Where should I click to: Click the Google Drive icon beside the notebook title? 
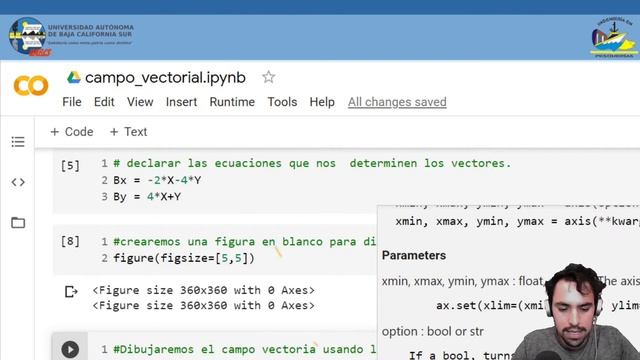click(x=74, y=77)
